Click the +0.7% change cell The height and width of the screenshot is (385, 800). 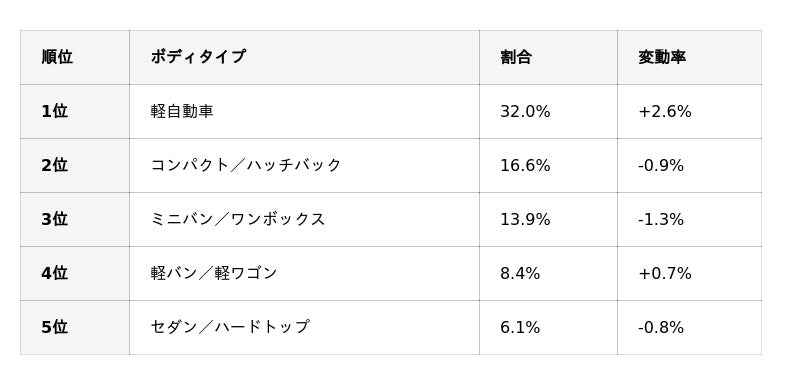click(689, 273)
